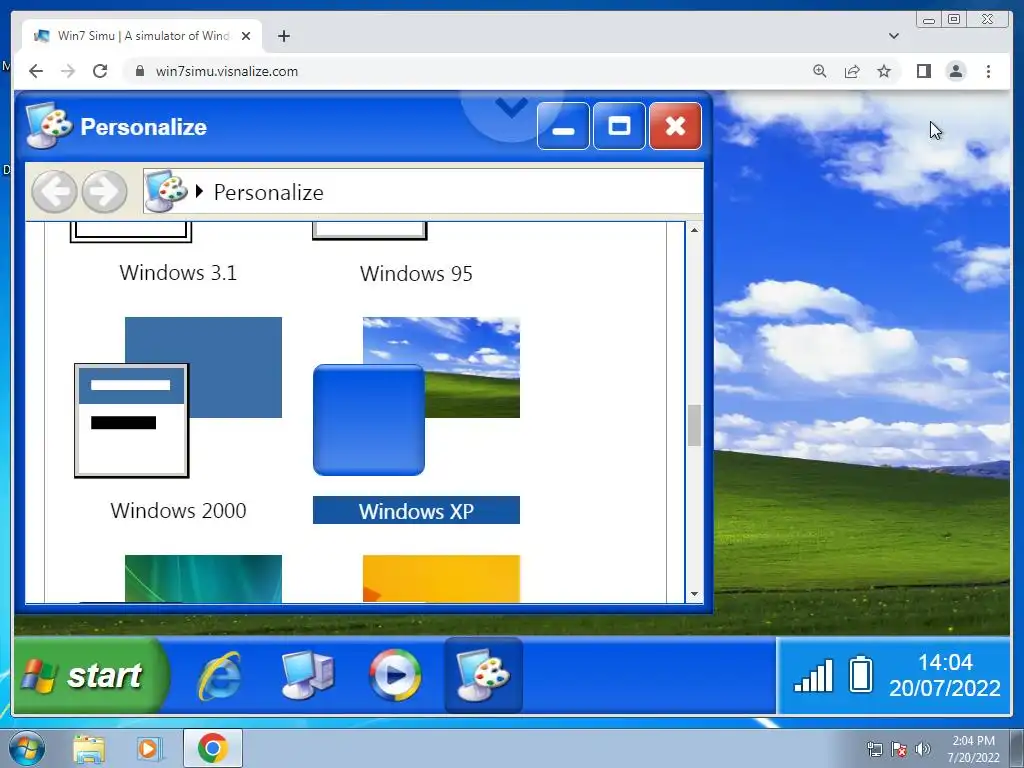1024x768 pixels.
Task: Open Chrome tab search dropdown
Action: [x=893, y=36]
